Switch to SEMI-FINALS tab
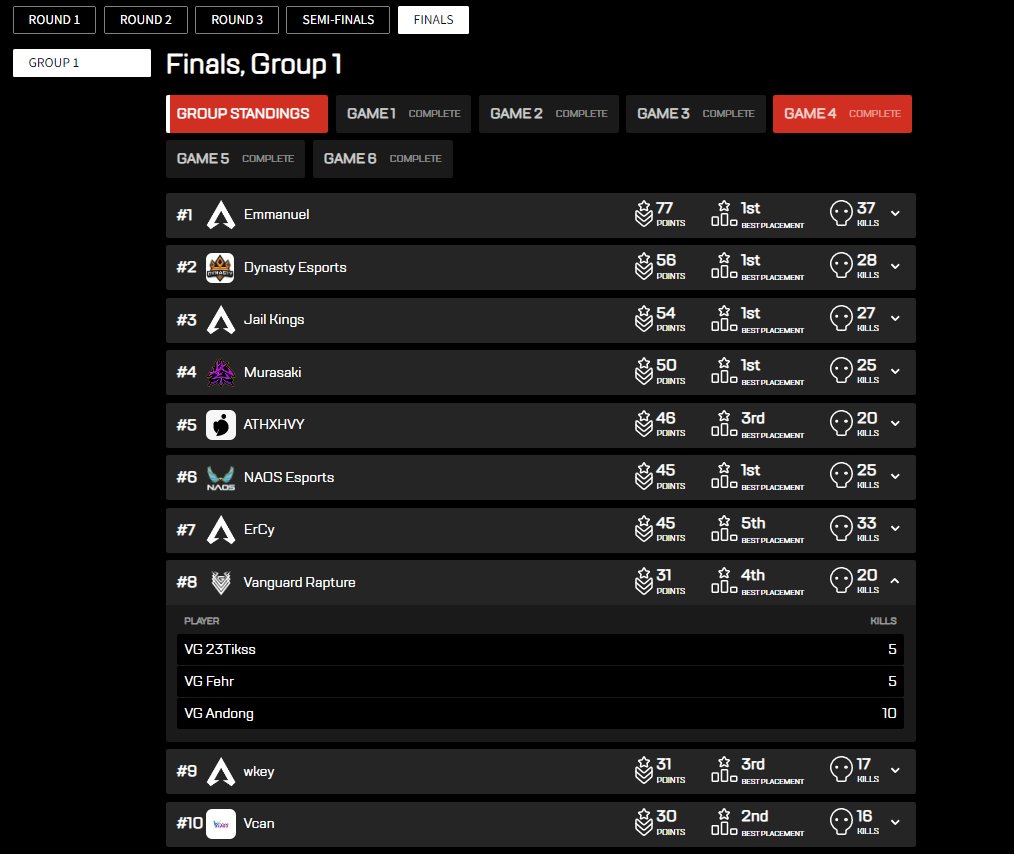This screenshot has width=1014, height=854. 338,20
